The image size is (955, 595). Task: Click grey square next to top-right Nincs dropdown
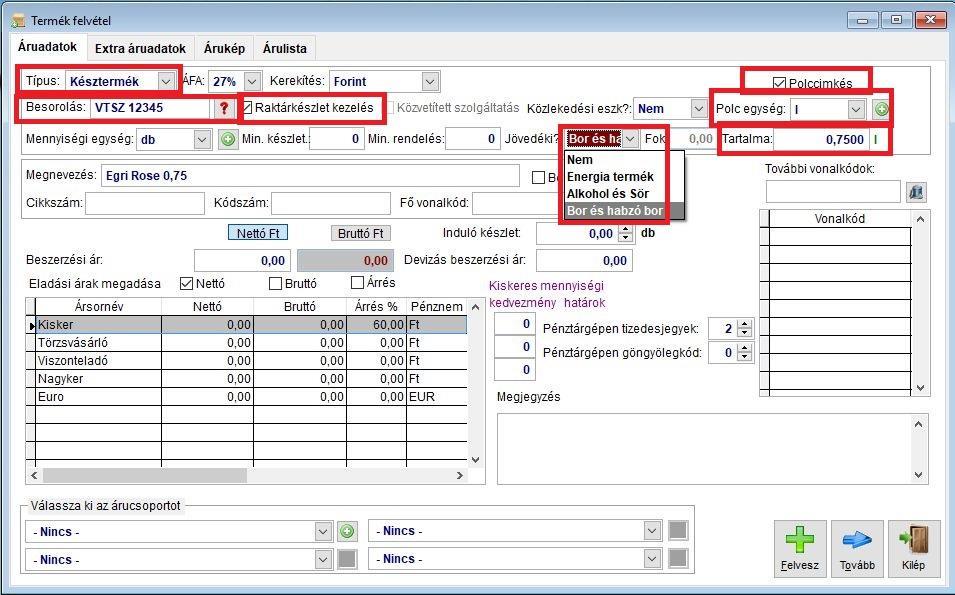(x=678, y=530)
